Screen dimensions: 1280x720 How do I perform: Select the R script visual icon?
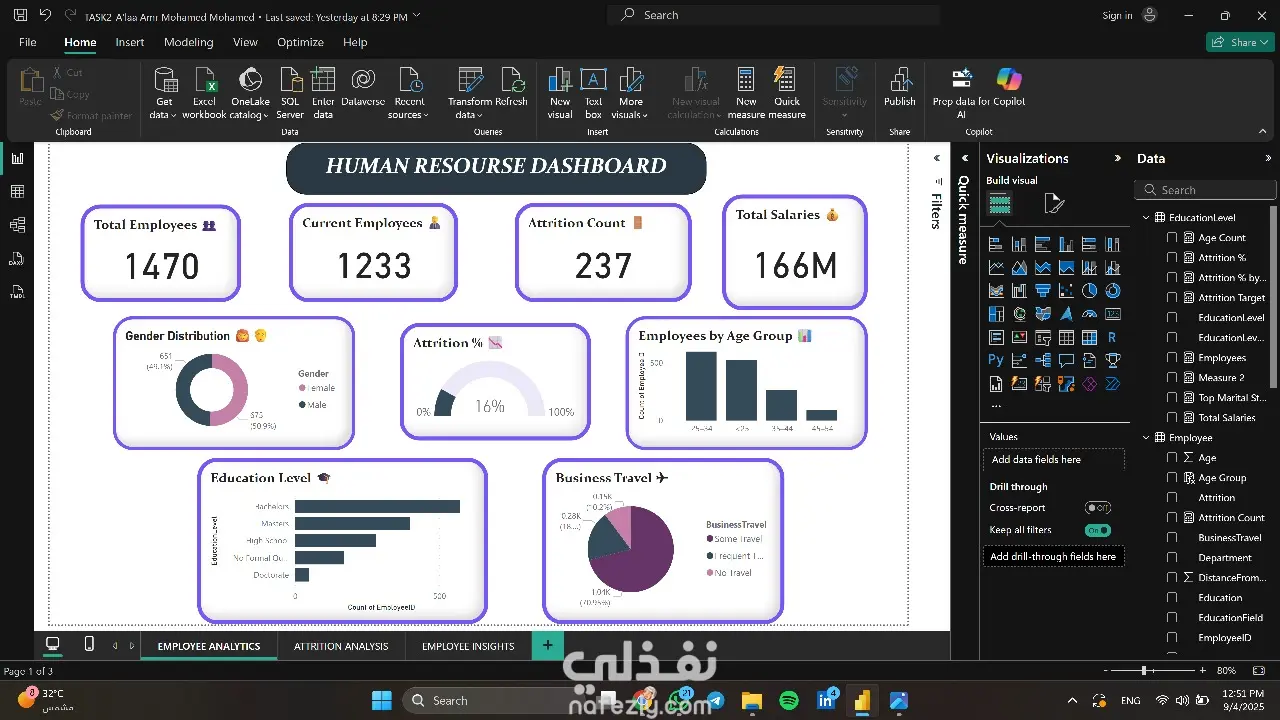[1112, 338]
